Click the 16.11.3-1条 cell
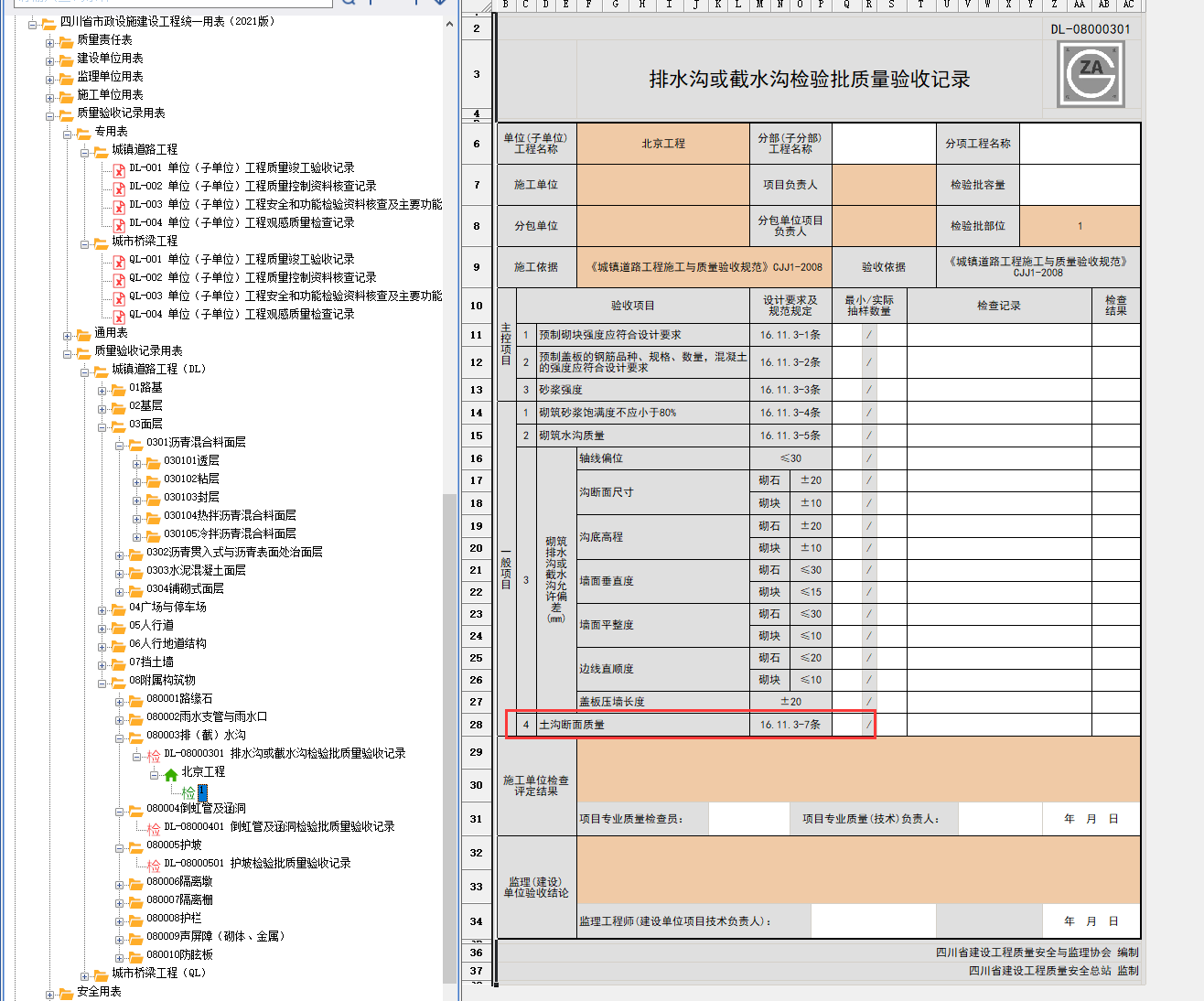 point(790,335)
